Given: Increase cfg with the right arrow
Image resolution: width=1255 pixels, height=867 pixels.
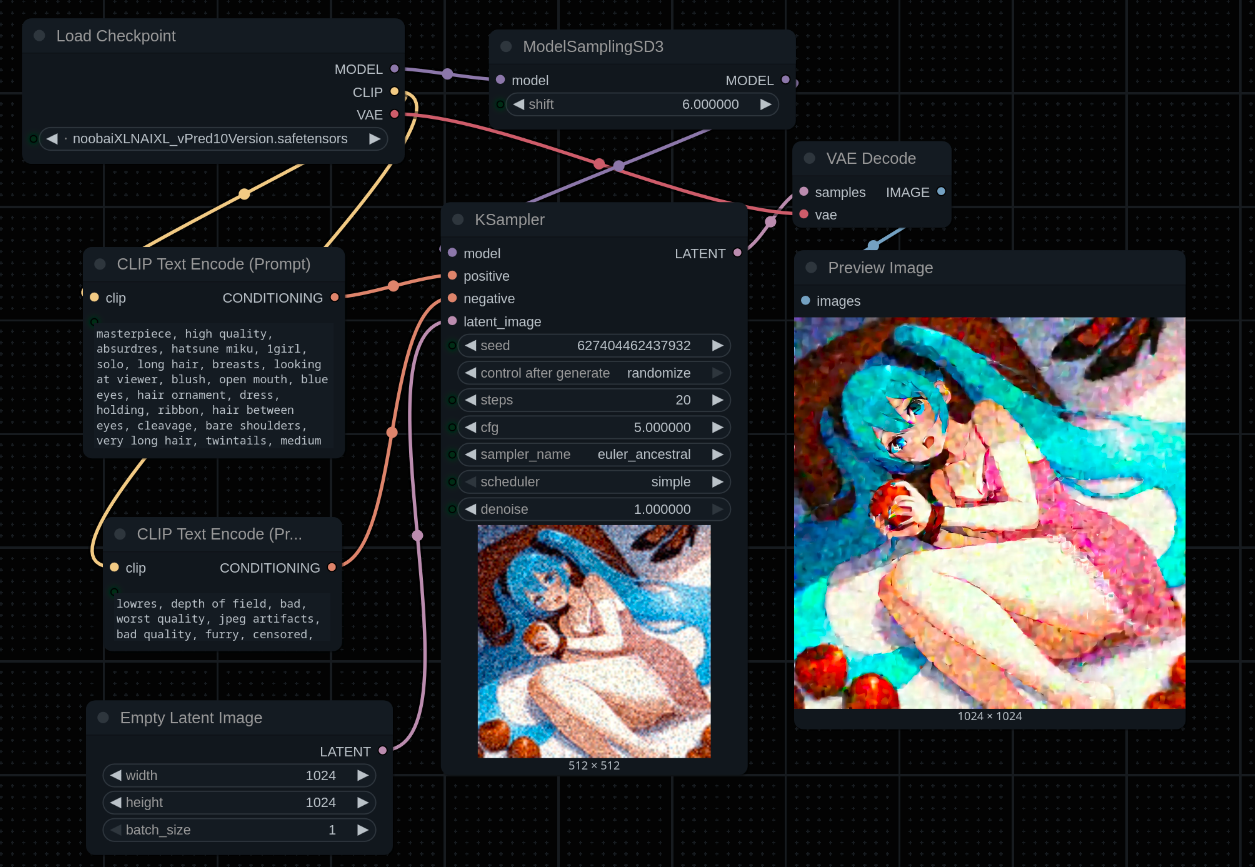Looking at the screenshot, I should 717,427.
